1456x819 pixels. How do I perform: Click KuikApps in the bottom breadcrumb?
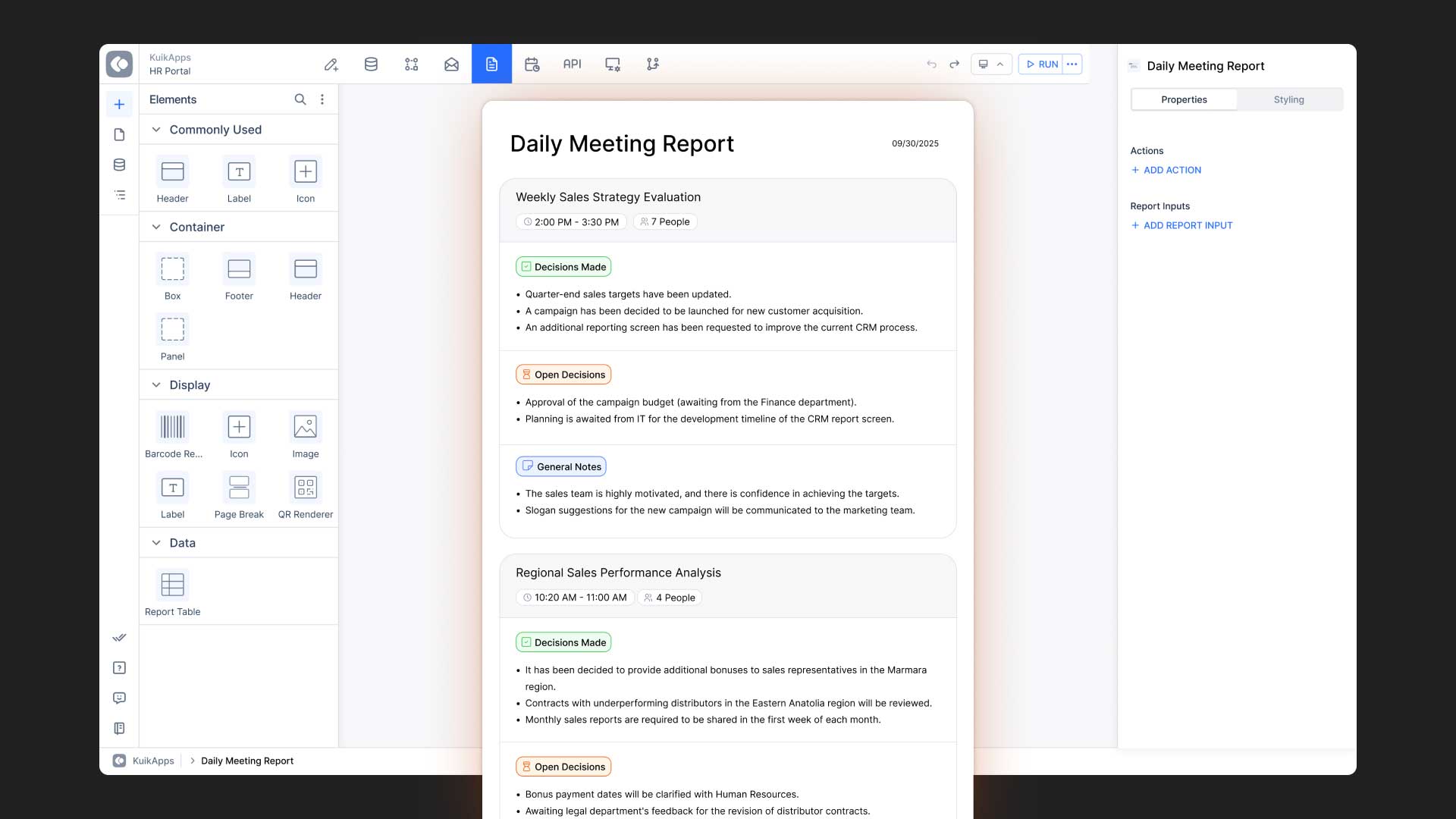click(x=155, y=761)
